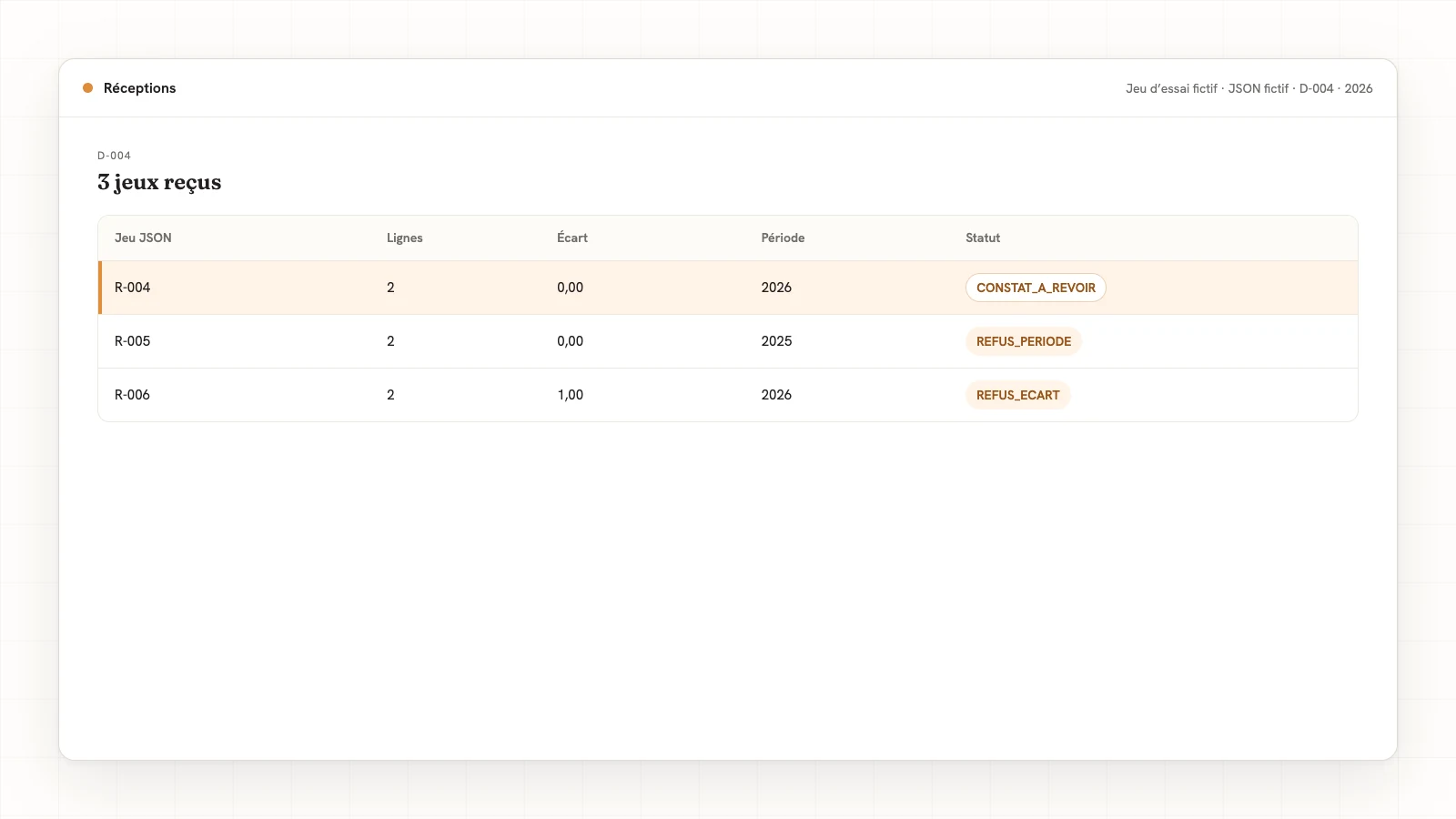
Task: Click the Lignes value in row R-004
Action: 390,288
